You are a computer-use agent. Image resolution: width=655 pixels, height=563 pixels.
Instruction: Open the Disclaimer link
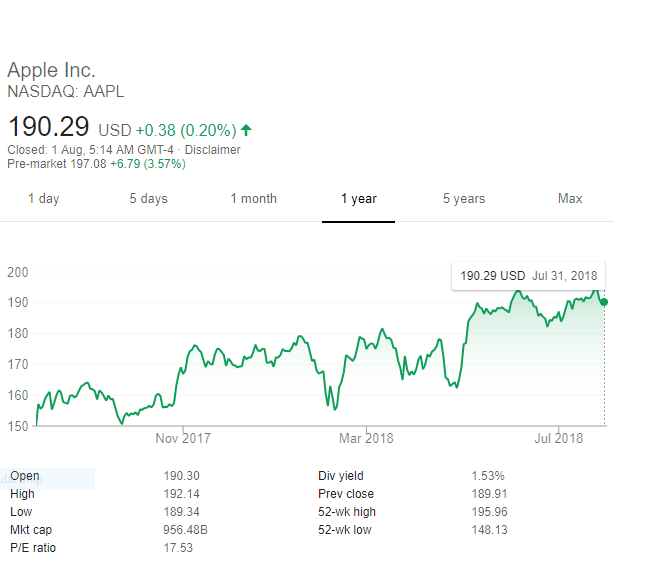click(x=213, y=150)
